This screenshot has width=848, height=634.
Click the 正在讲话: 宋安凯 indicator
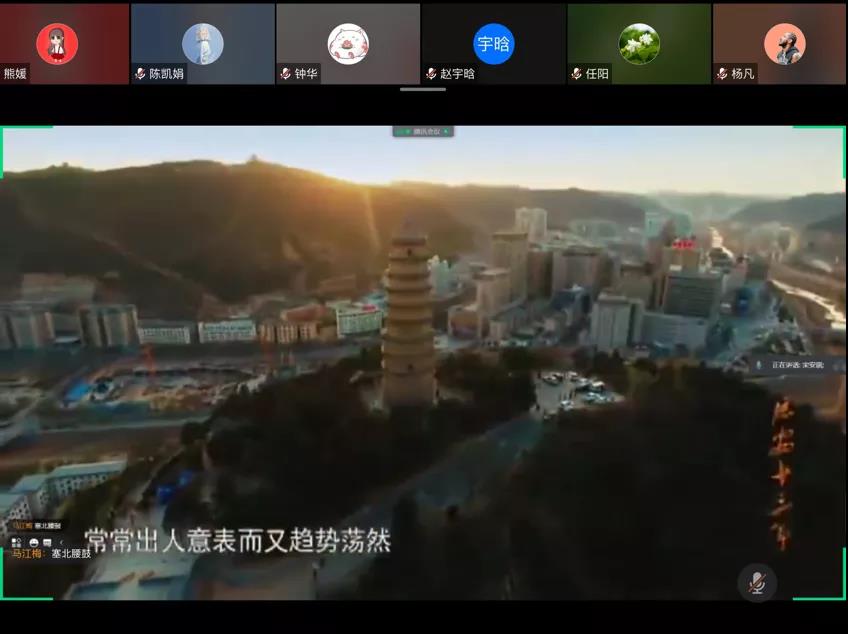pos(790,367)
